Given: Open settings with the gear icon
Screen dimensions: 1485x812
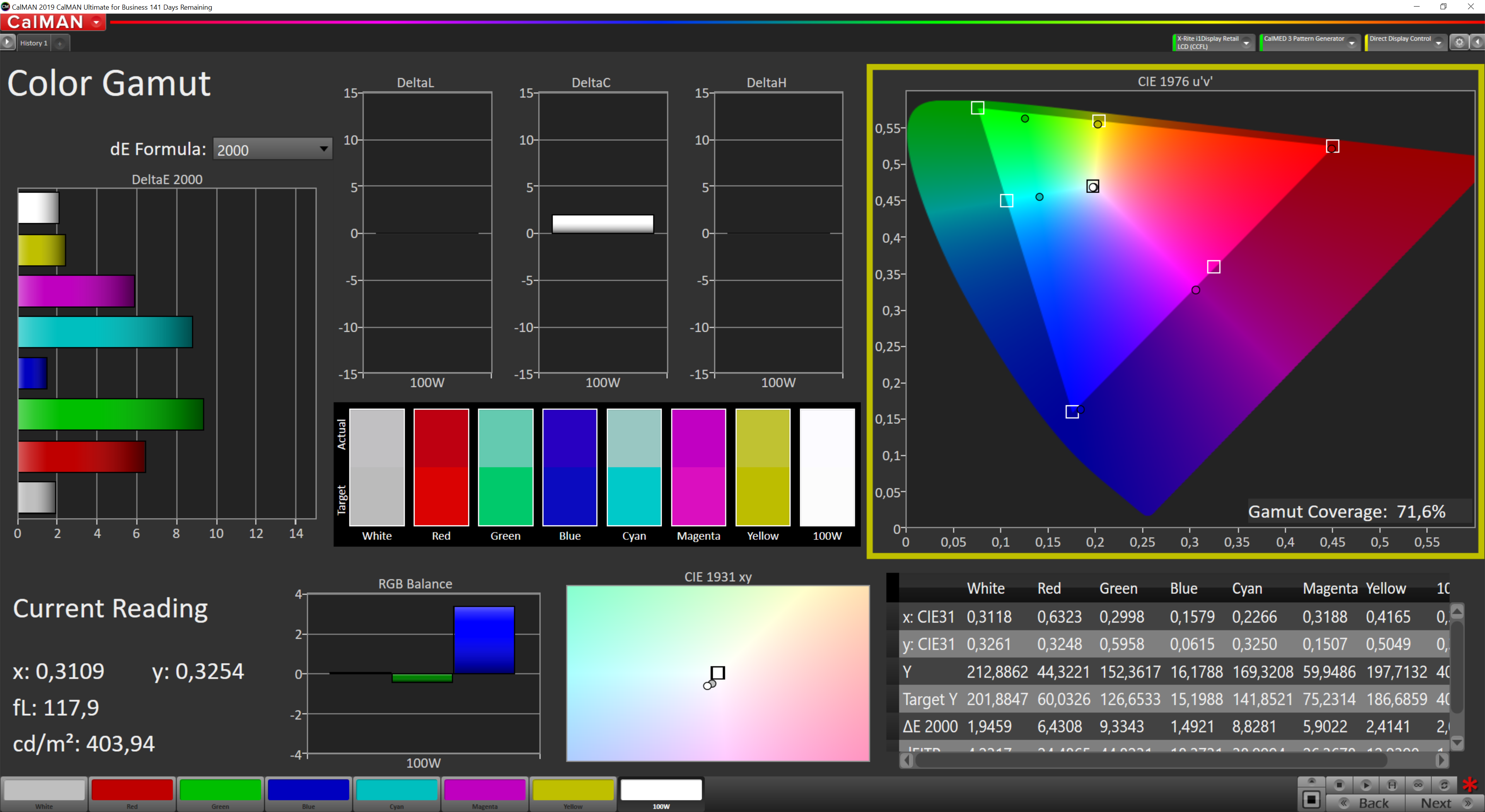Looking at the screenshot, I should click(1459, 42).
